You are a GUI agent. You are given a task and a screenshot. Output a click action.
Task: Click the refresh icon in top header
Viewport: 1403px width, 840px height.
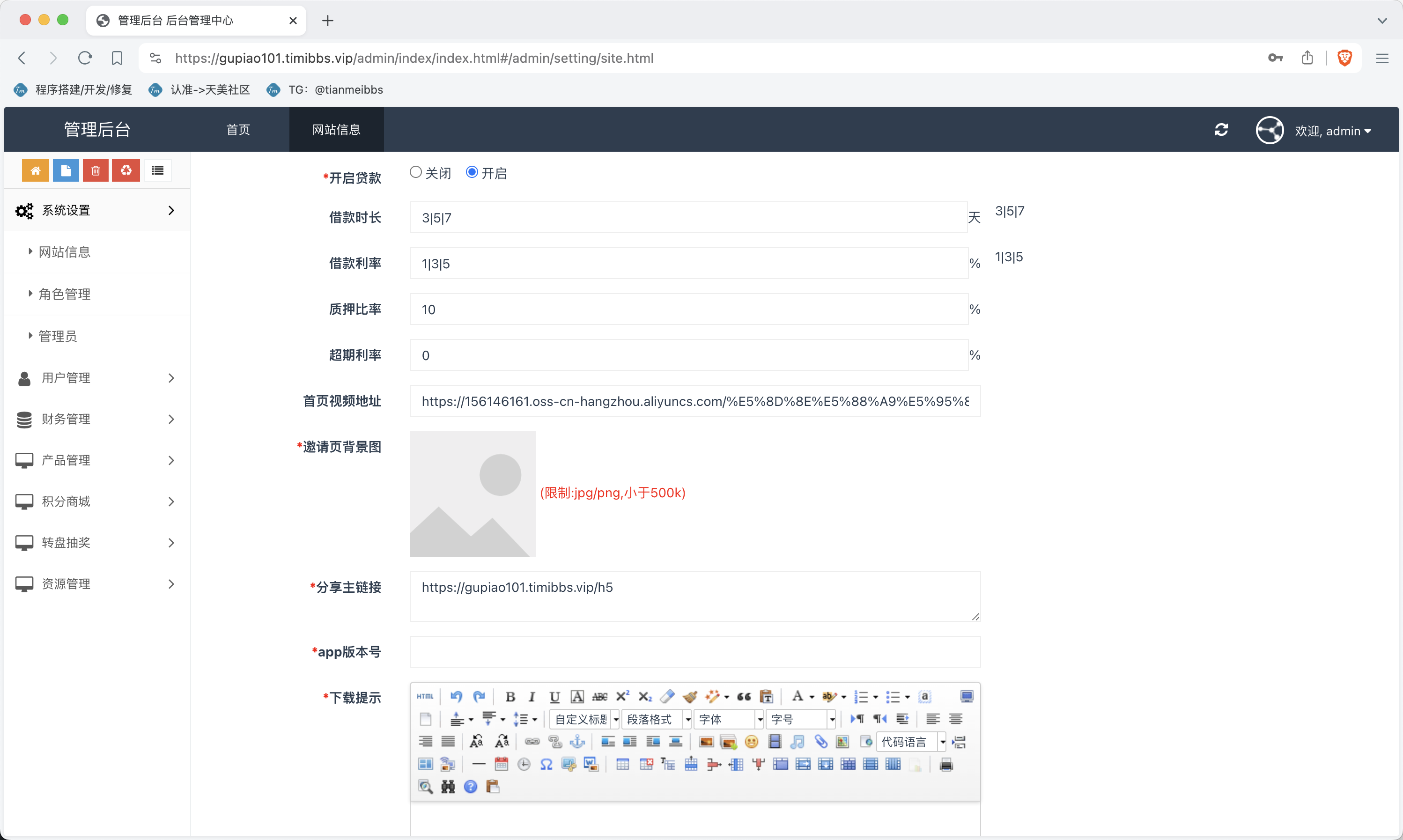point(1221,130)
